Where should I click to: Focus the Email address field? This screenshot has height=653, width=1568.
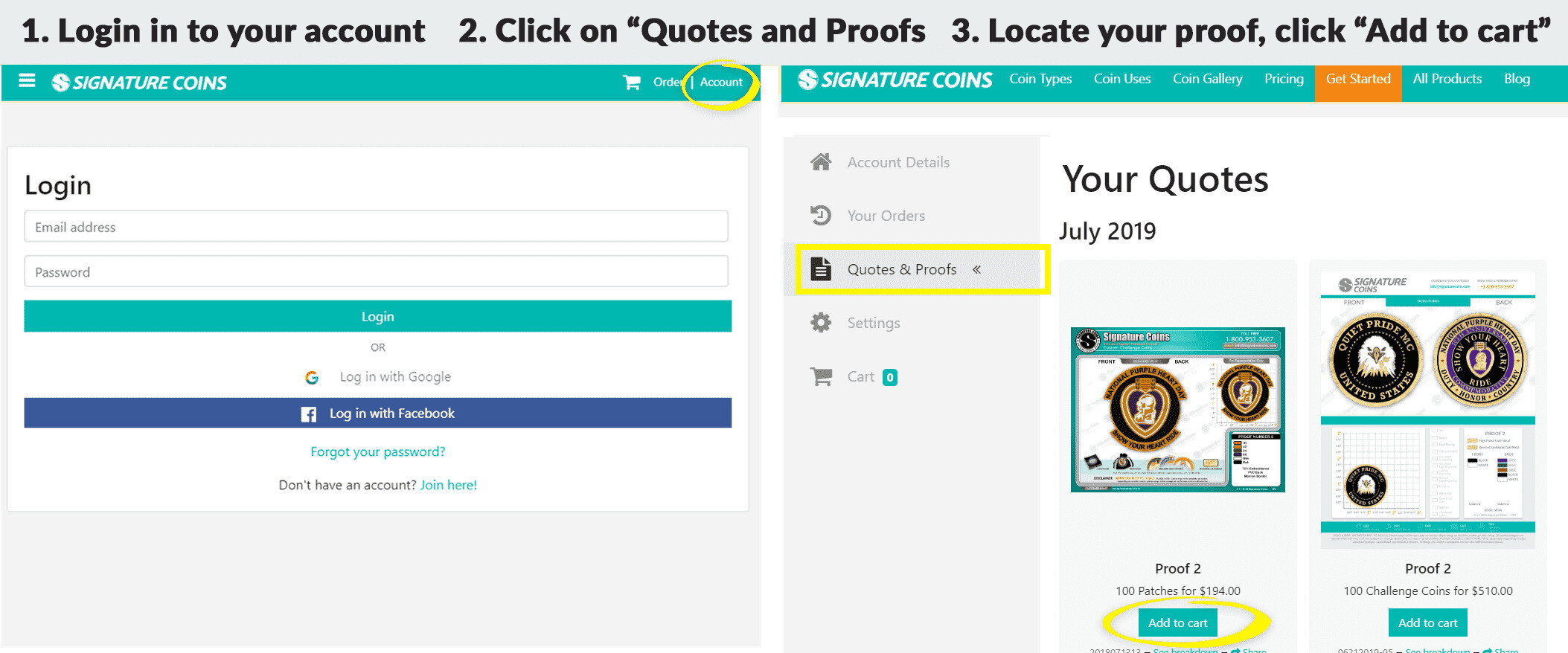(376, 227)
